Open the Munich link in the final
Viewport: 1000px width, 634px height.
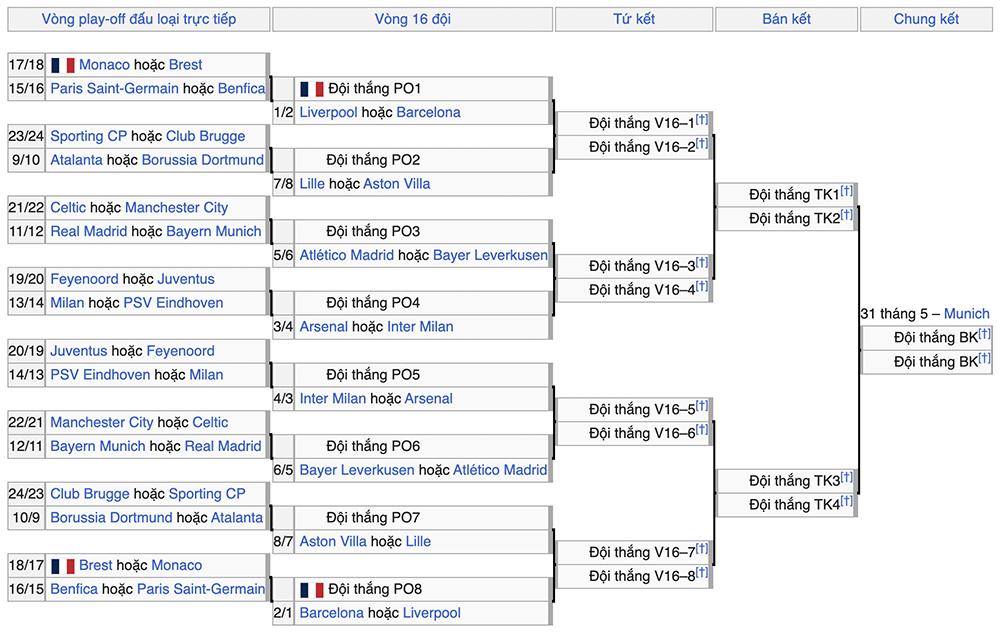pyautogui.click(x=966, y=314)
